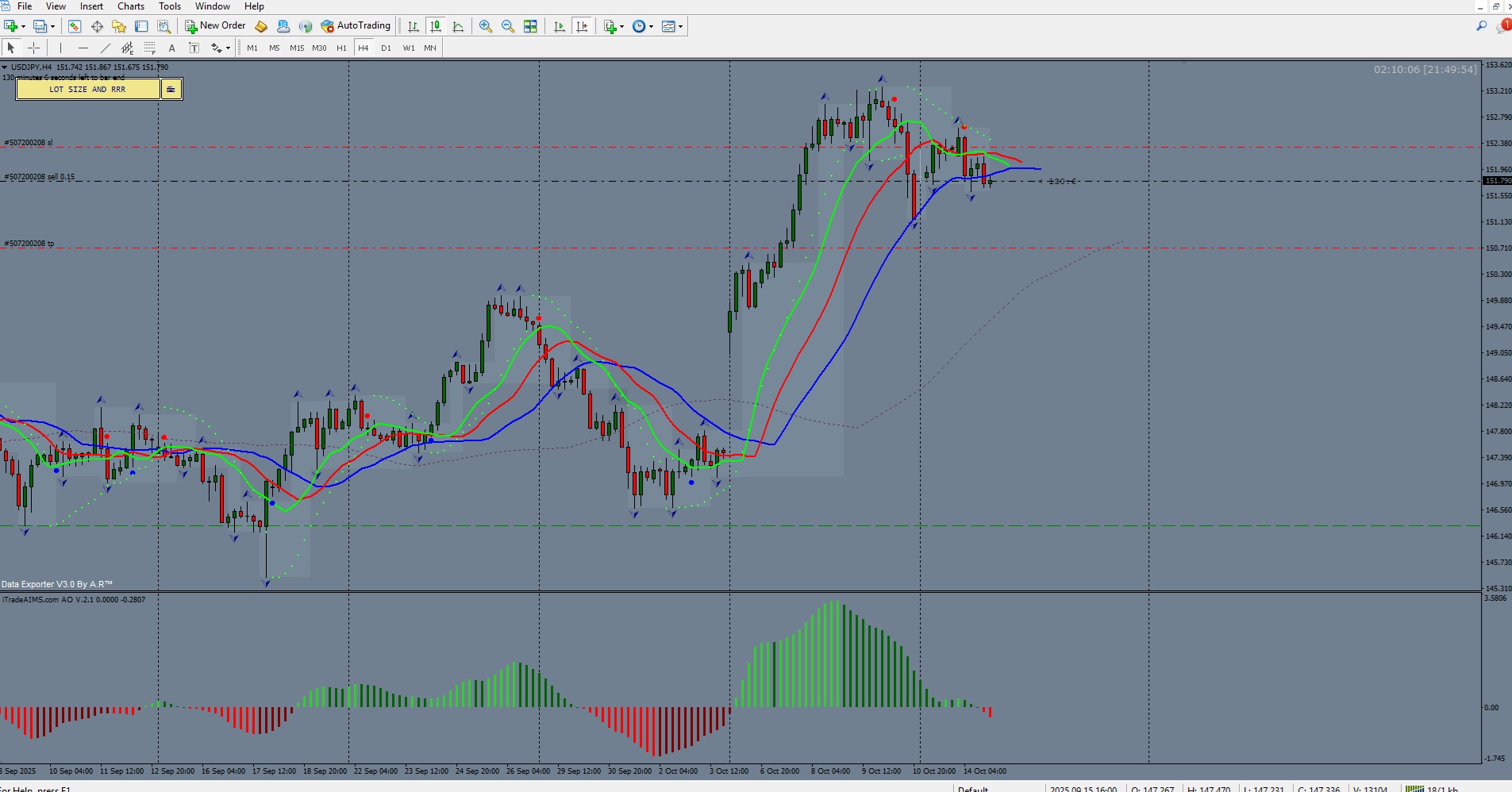Zoom in on the chart

(x=486, y=26)
